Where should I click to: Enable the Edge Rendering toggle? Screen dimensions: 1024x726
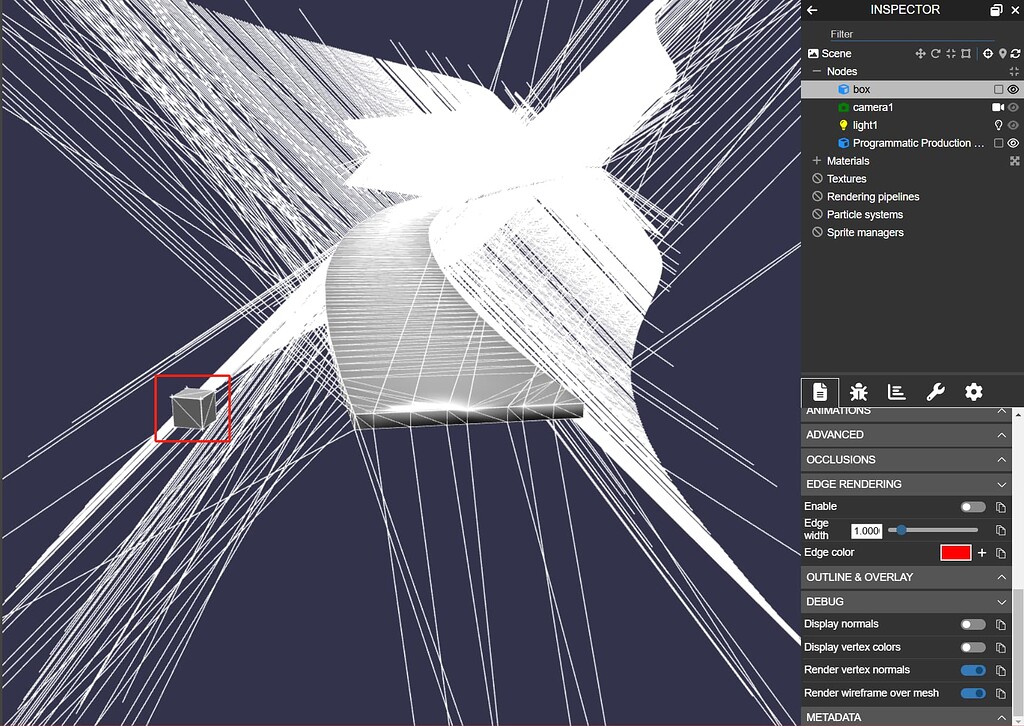[971, 506]
